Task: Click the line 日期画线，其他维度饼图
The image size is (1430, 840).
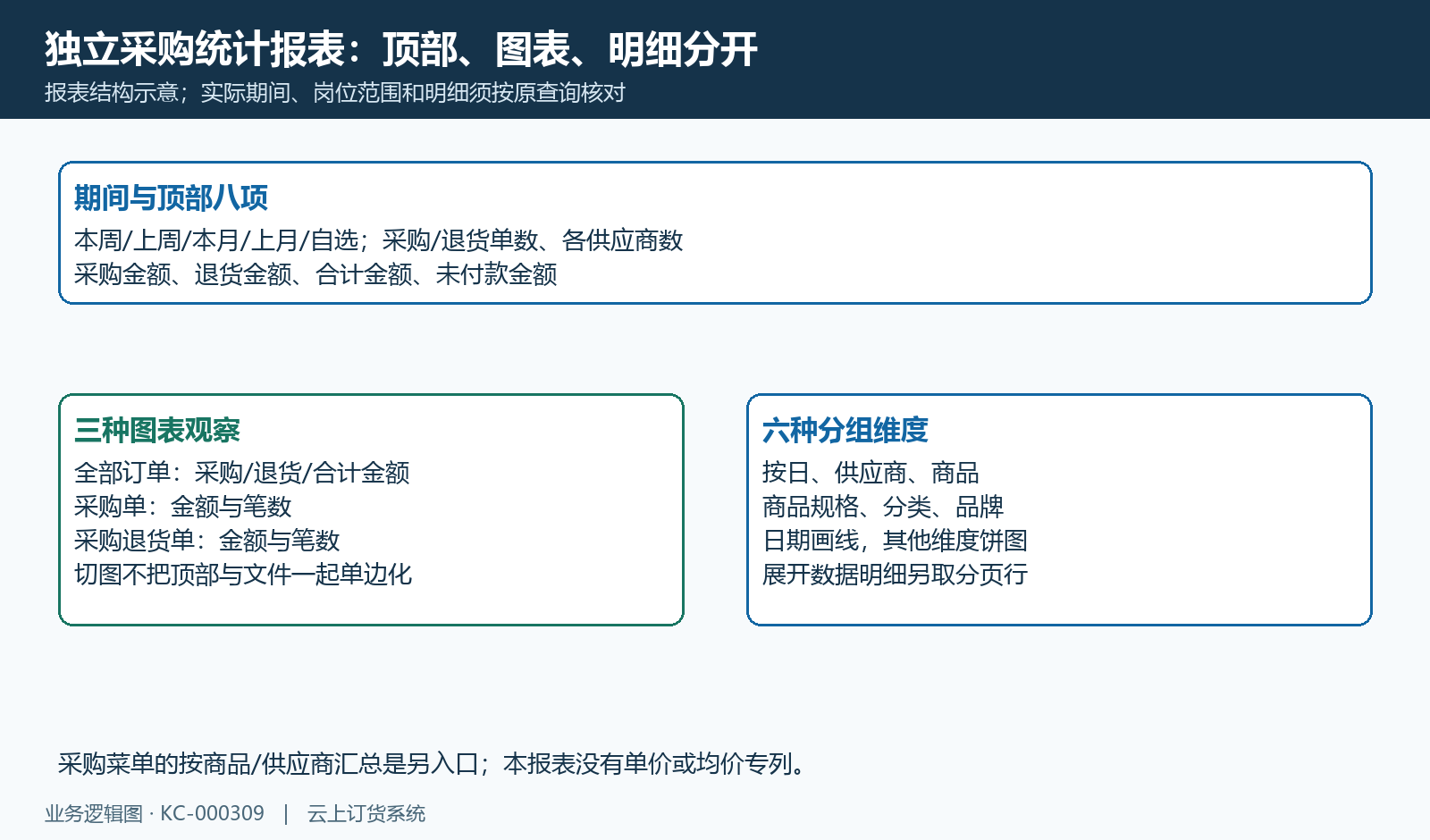Action: (x=895, y=541)
